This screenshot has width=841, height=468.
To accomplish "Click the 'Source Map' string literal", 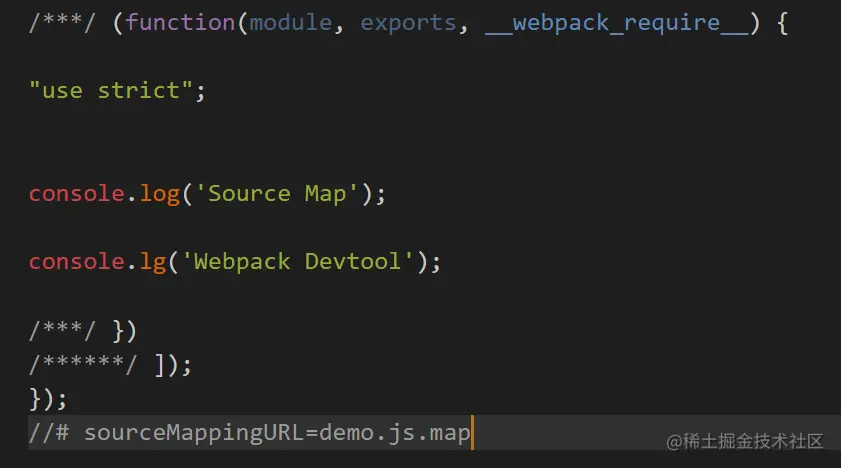I will tap(277, 194).
